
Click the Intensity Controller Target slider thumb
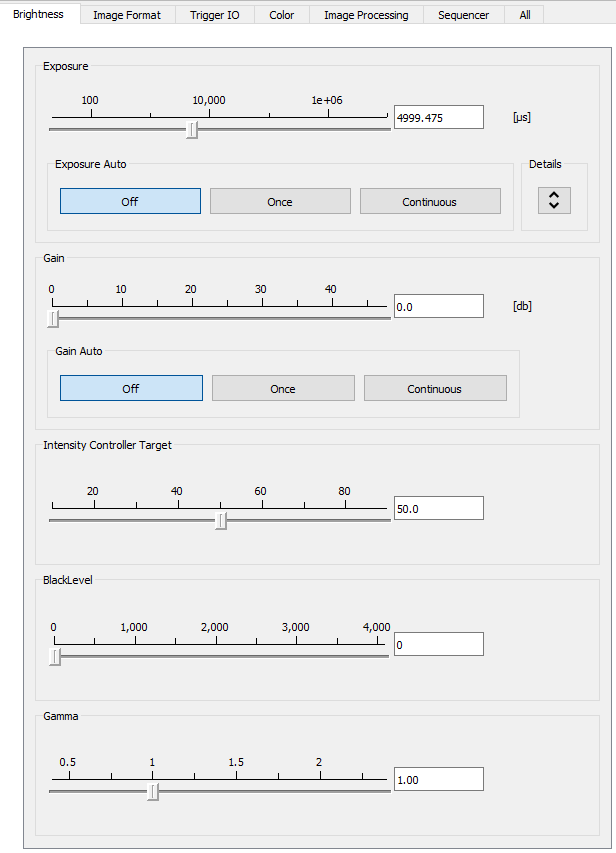pos(221,520)
